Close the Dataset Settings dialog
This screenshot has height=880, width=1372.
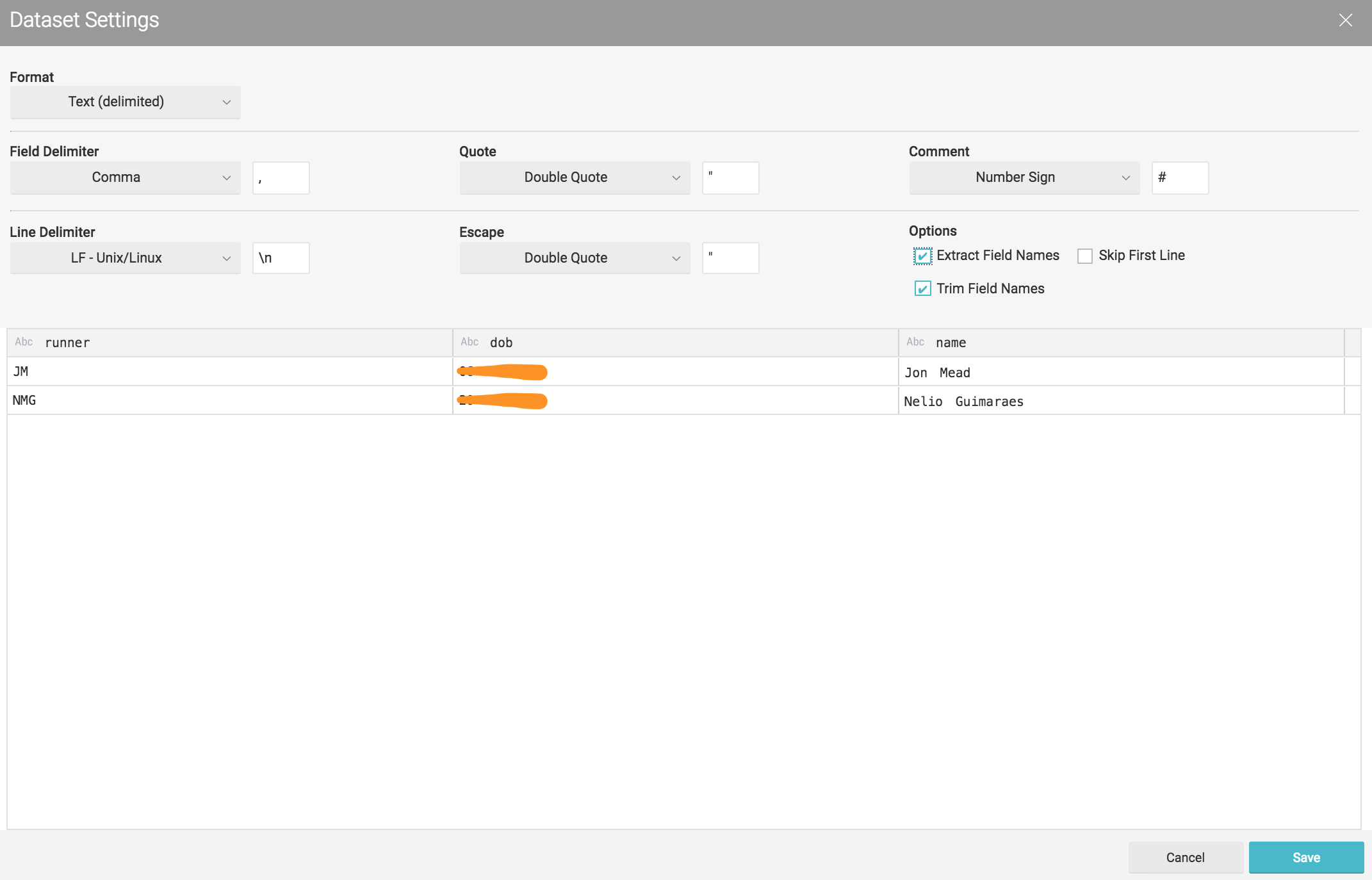(x=1345, y=20)
